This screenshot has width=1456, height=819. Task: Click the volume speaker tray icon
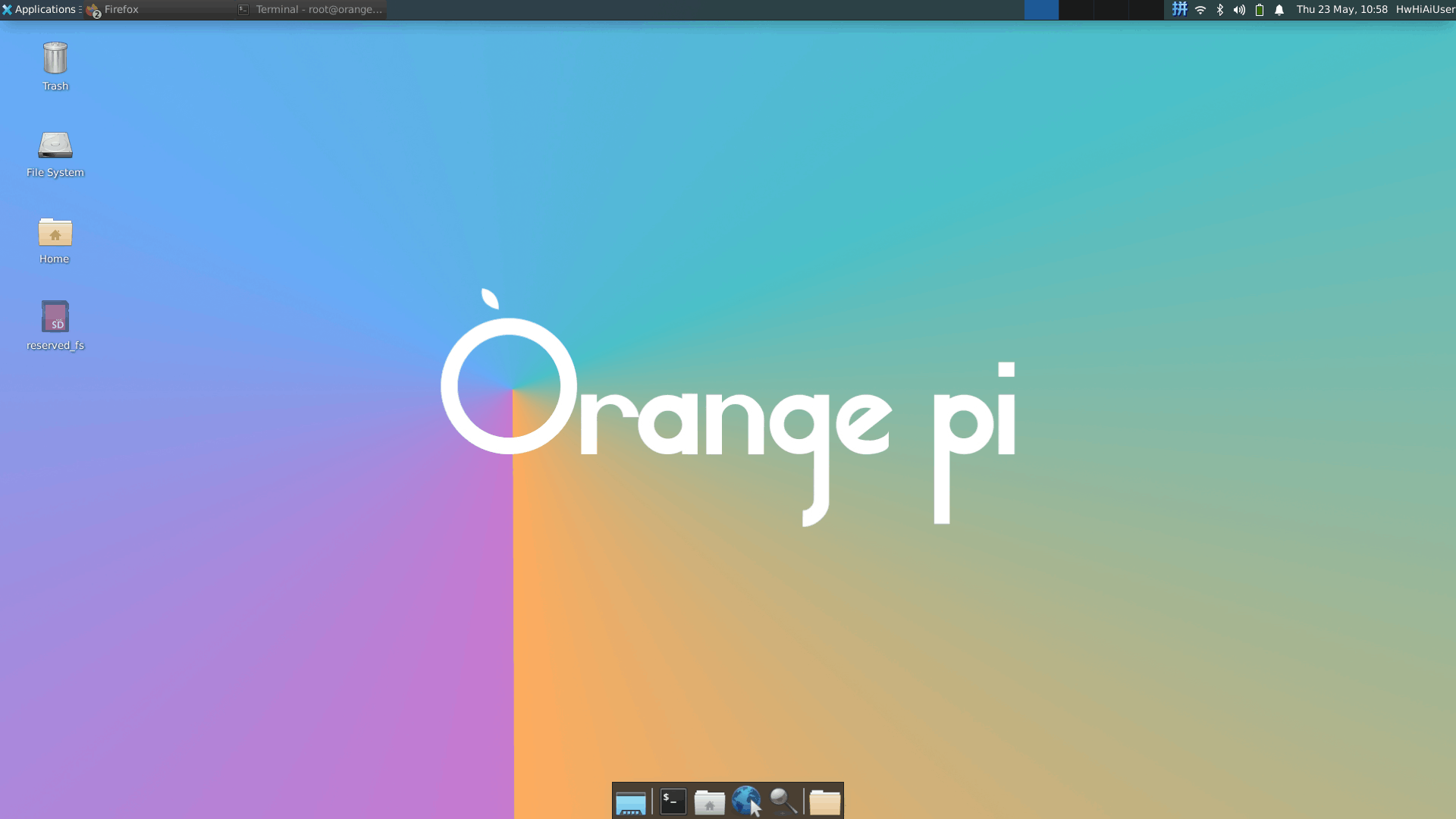click(x=1239, y=10)
